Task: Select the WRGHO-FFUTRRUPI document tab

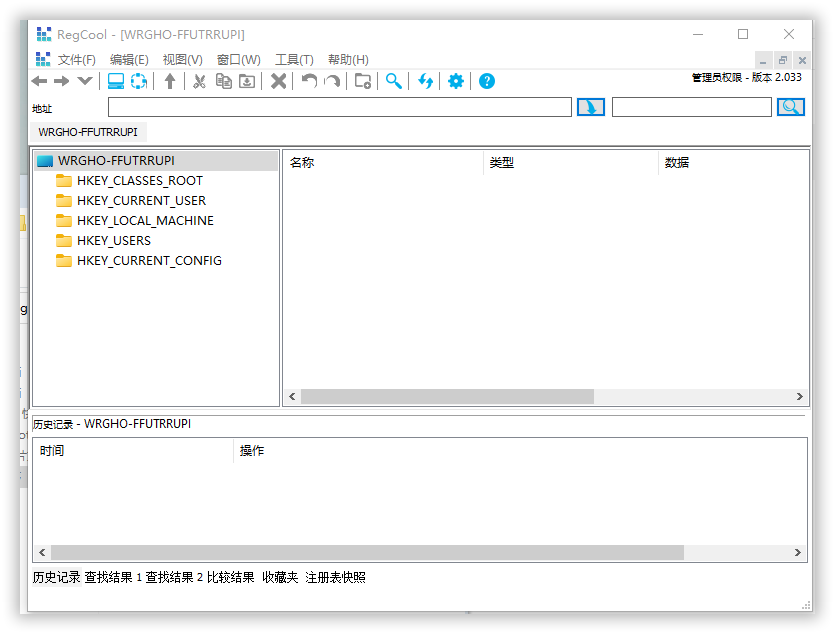Action: click(x=88, y=132)
